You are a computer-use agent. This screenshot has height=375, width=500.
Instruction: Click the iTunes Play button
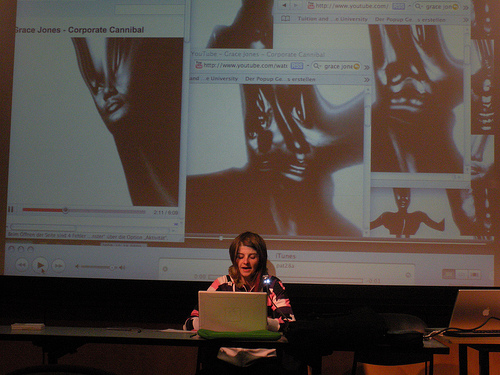pyautogui.click(x=40, y=265)
